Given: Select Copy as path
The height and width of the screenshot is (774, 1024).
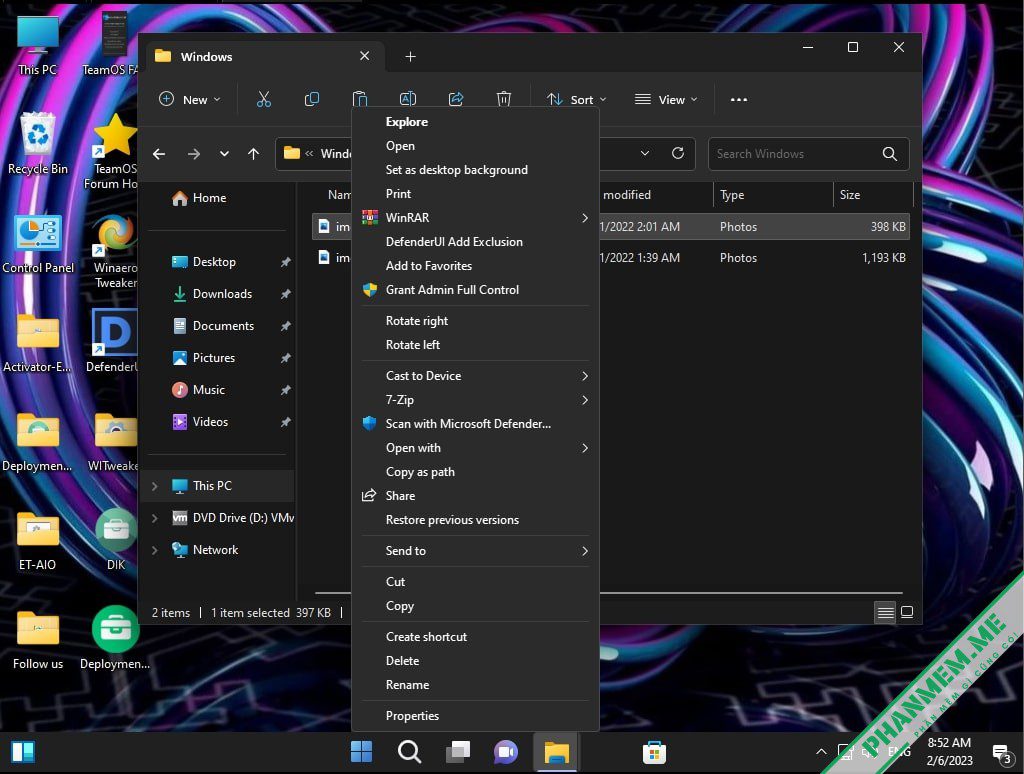Looking at the screenshot, I should (475, 472).
